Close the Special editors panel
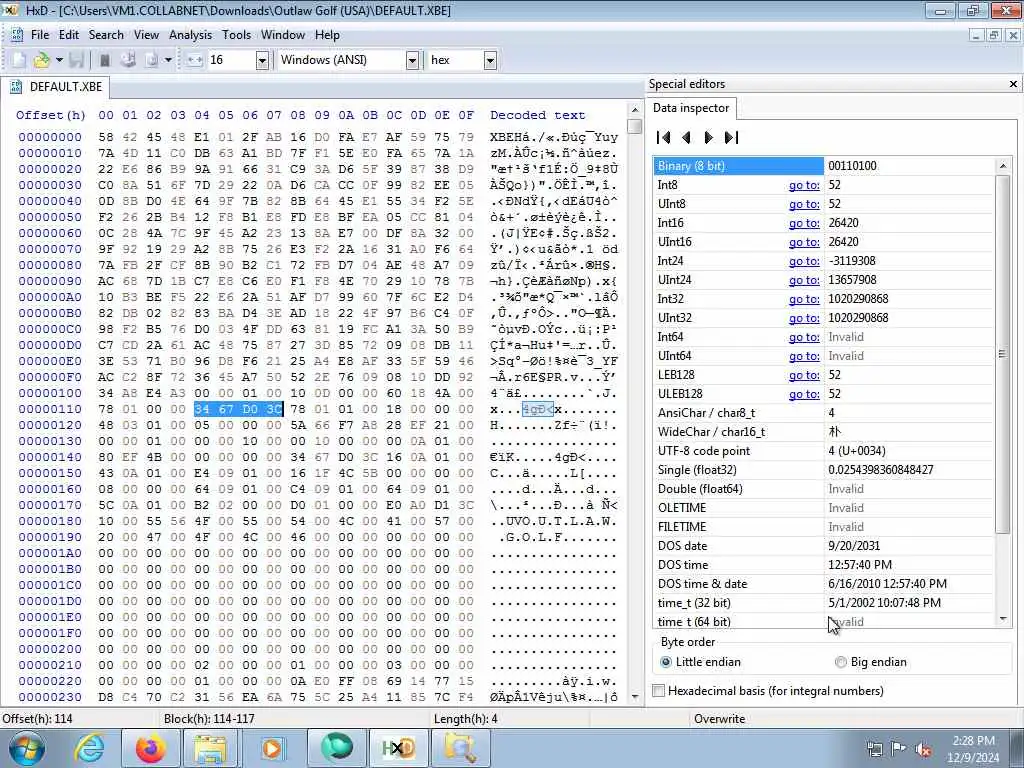The height and width of the screenshot is (768, 1024). 1013,84
